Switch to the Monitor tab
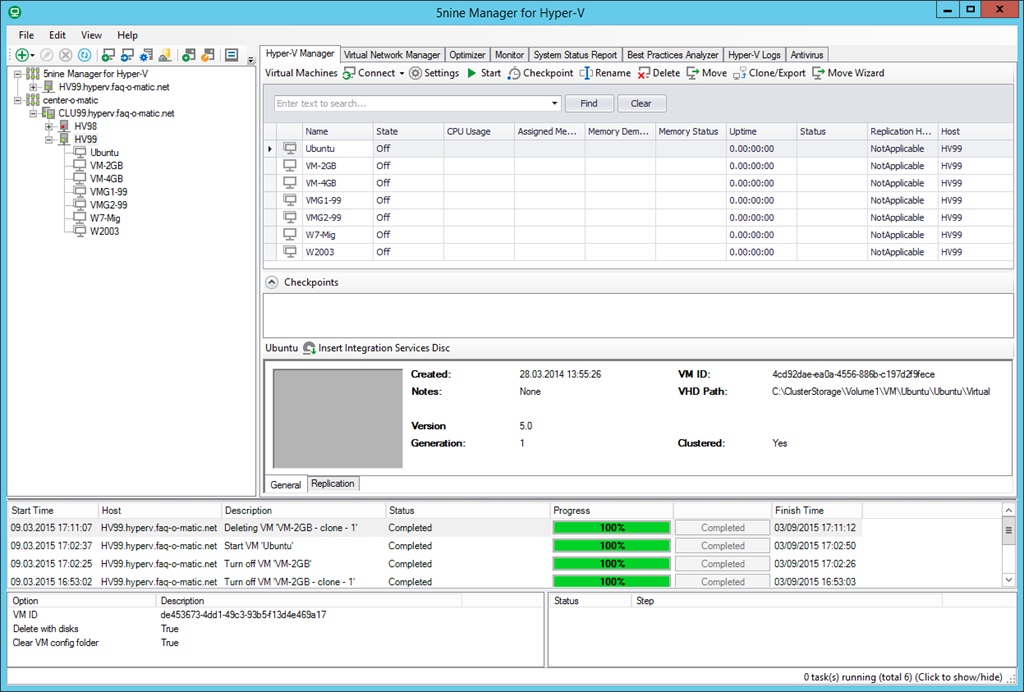1024x692 pixels. coord(509,55)
